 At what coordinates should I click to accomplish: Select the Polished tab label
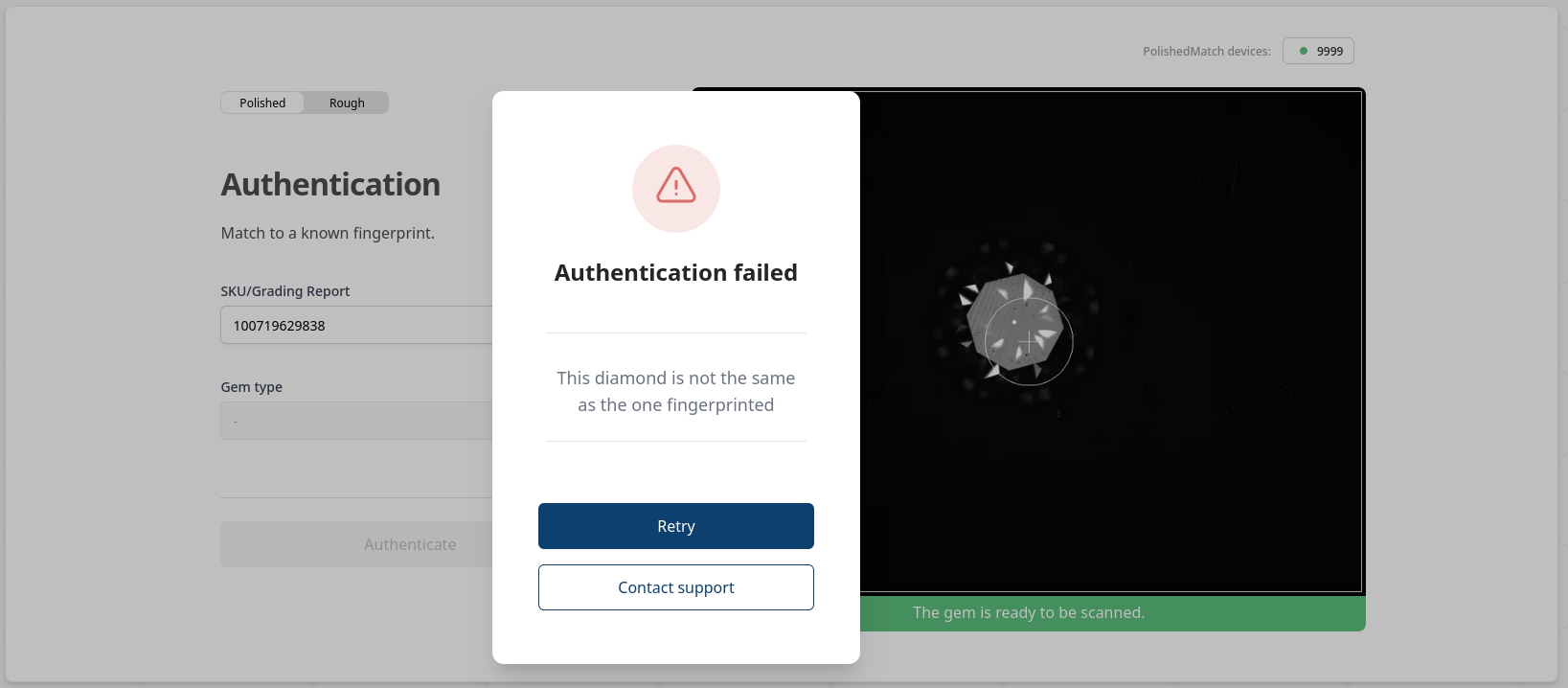261,103
